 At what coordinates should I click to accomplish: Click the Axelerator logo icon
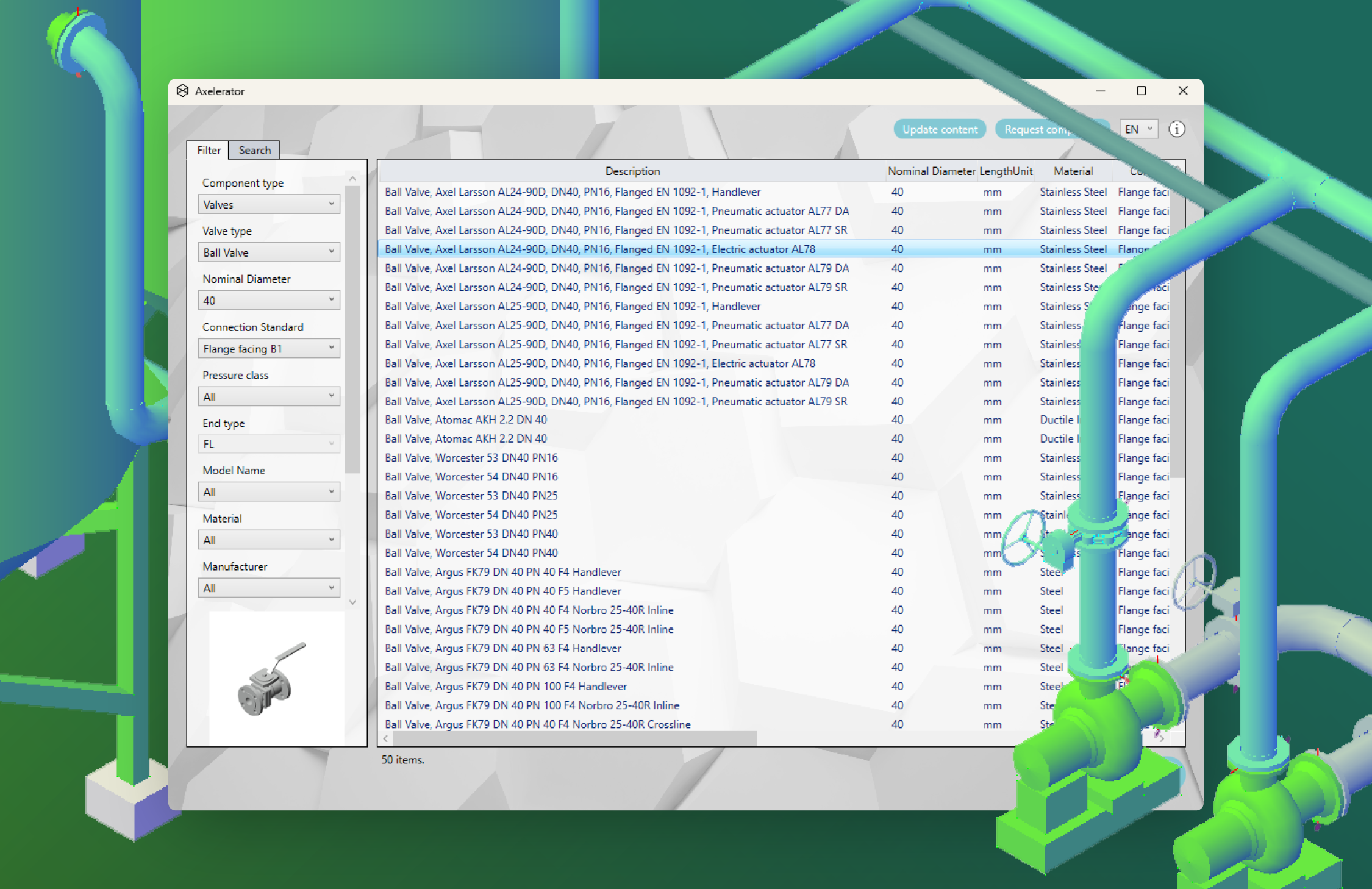(x=184, y=91)
